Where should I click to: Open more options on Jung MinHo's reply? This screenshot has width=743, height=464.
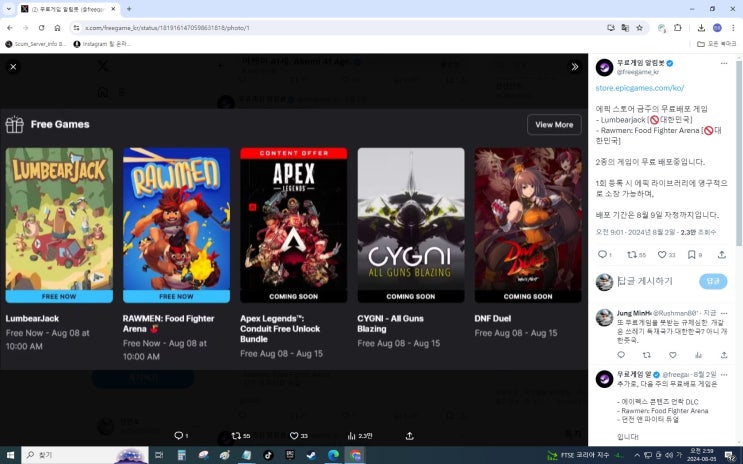point(724,313)
